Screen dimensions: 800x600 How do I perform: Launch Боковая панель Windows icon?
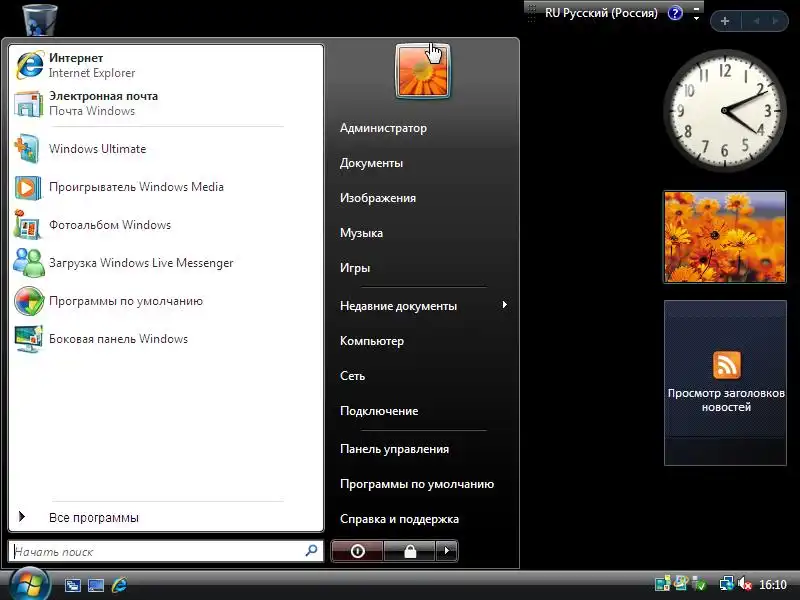pyautogui.click(x=29, y=339)
